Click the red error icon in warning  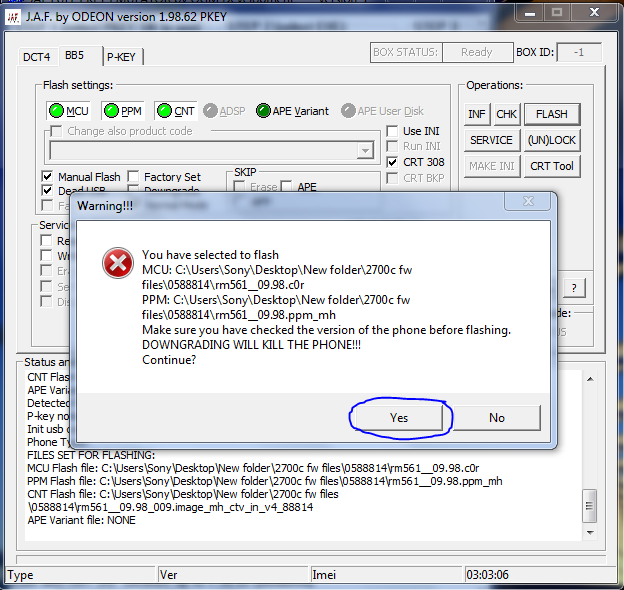coord(118,263)
